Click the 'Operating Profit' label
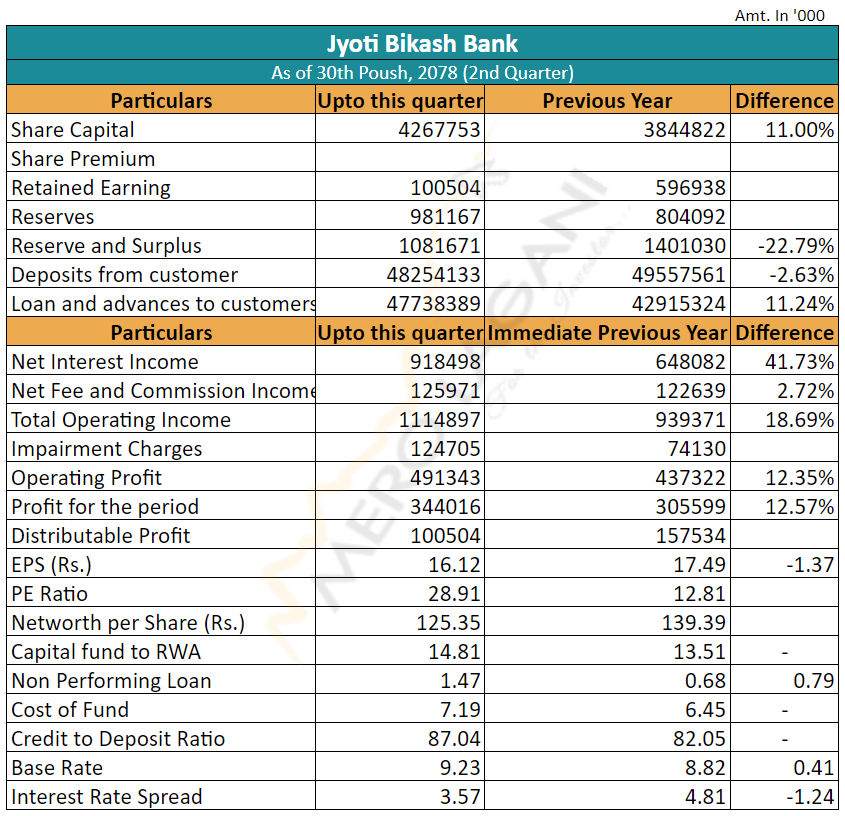Viewport: 845px width, 816px height. click(x=86, y=479)
